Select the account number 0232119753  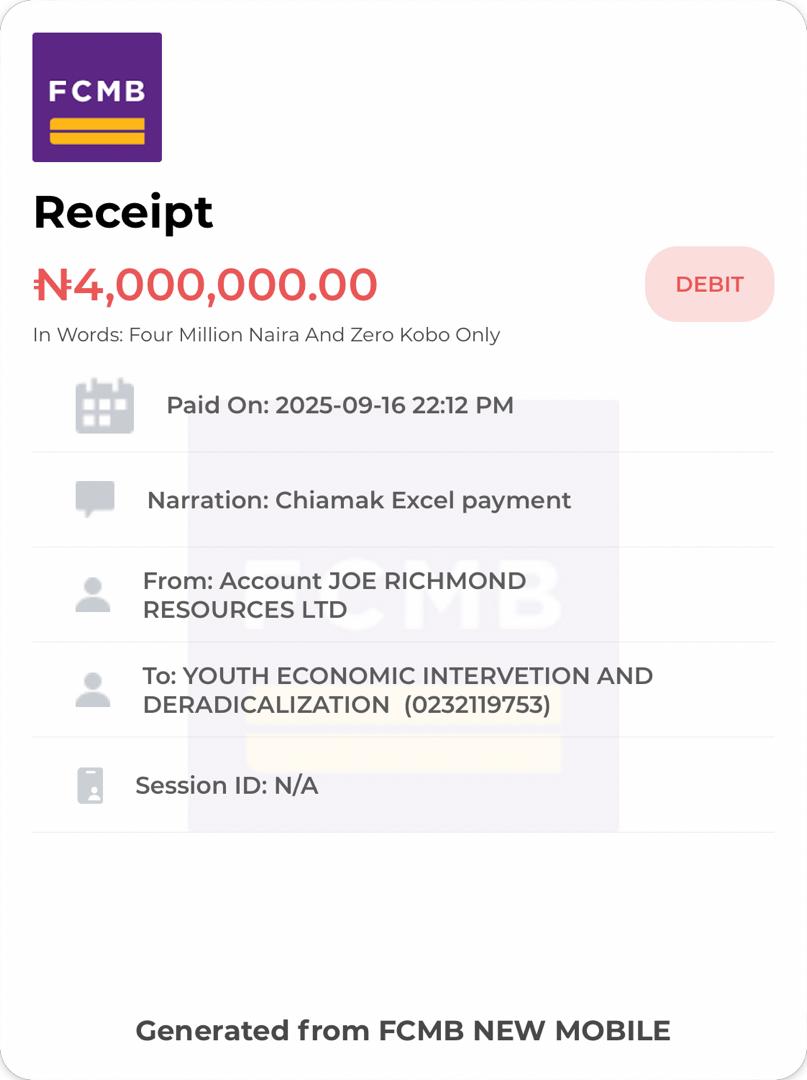coord(477,705)
